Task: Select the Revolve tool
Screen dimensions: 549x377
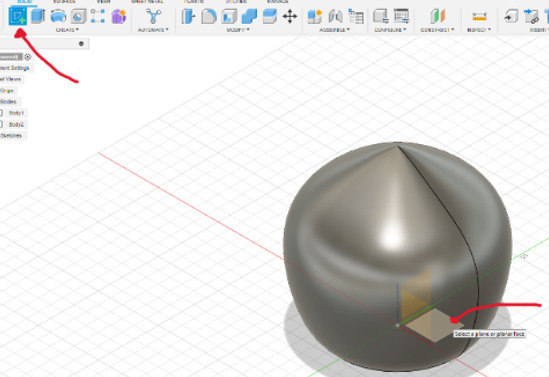Action: 58,16
